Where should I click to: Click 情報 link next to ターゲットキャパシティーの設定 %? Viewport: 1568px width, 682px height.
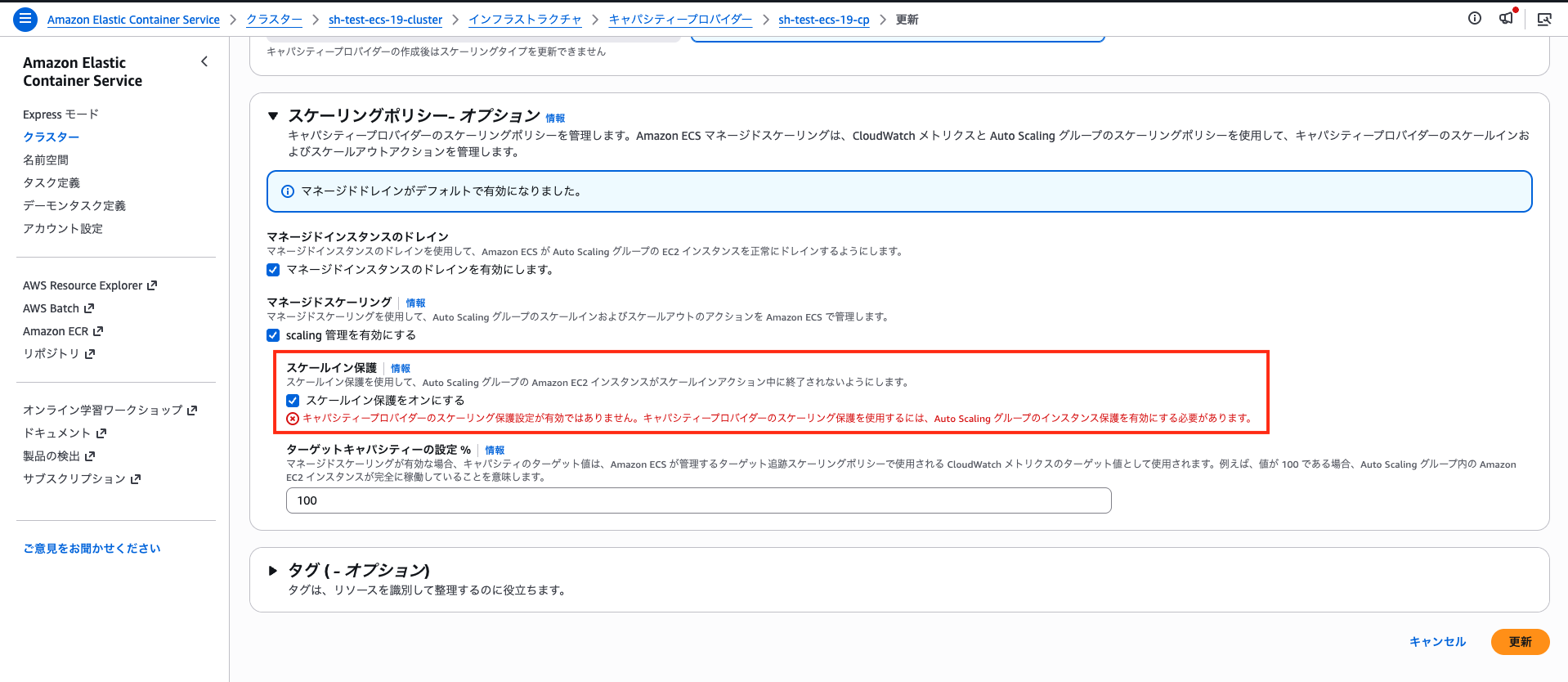(x=495, y=451)
